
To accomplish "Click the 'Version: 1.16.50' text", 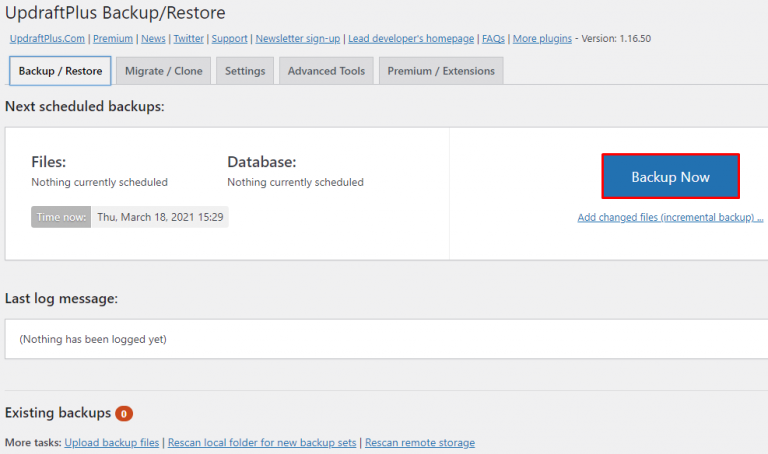I will [616, 39].
